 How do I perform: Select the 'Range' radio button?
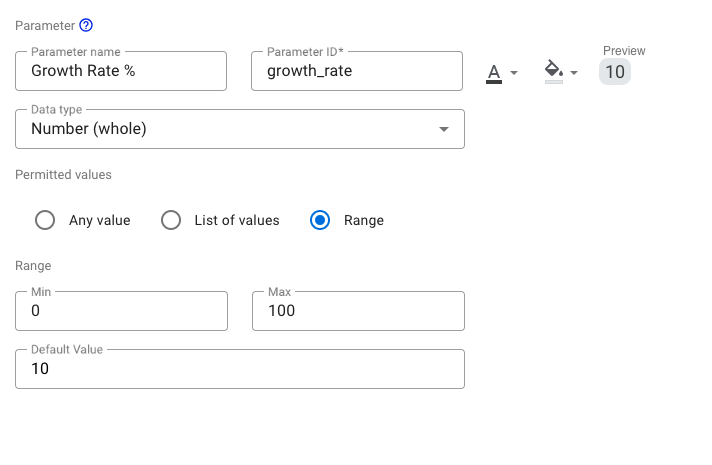[320, 220]
